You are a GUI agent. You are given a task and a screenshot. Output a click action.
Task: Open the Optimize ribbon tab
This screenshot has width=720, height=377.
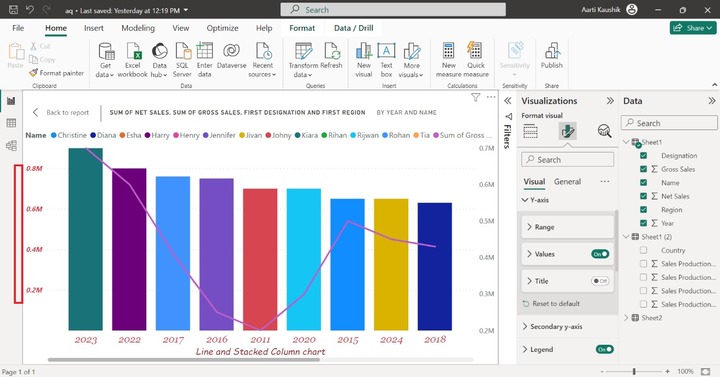222,28
